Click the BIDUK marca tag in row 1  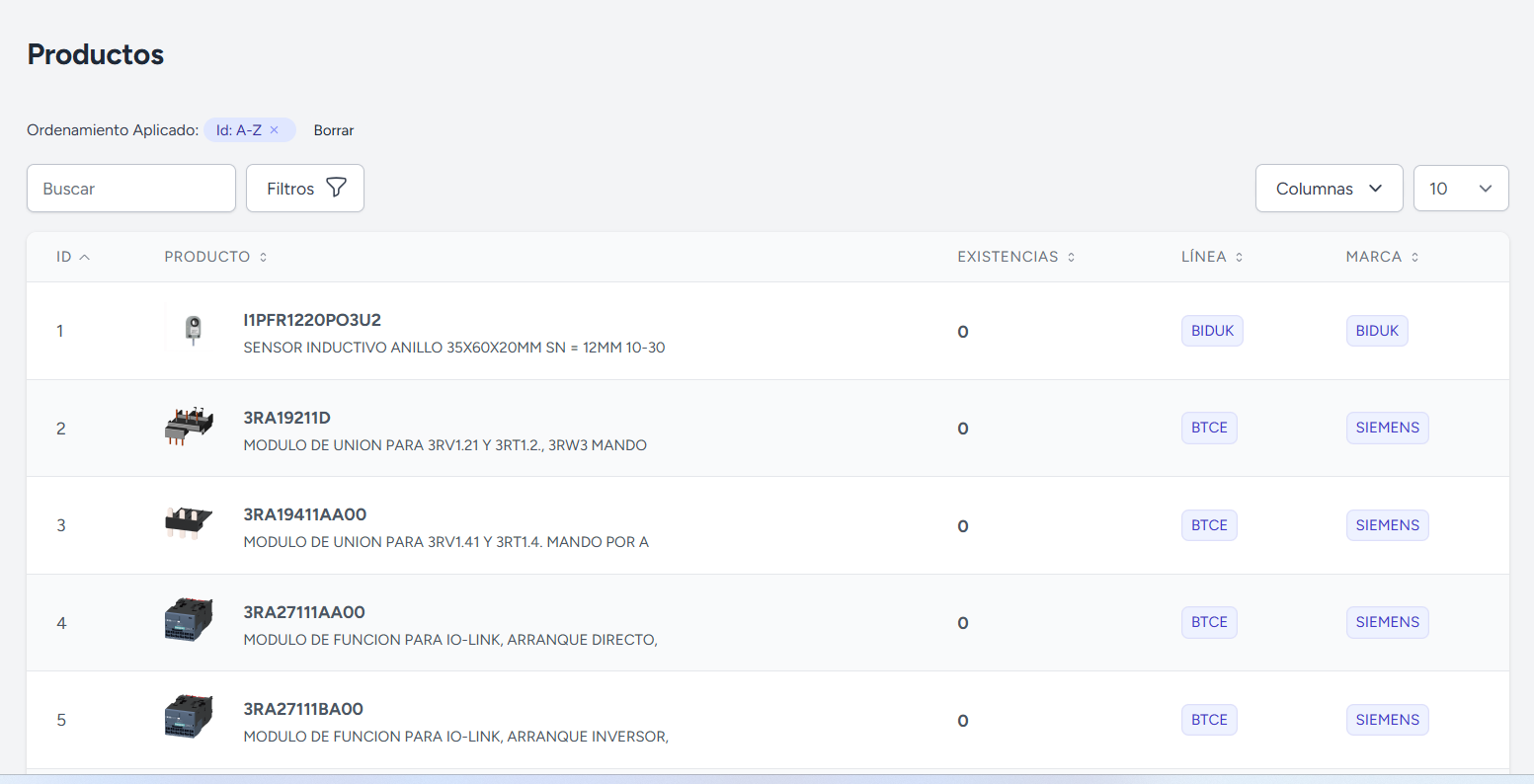(x=1377, y=331)
